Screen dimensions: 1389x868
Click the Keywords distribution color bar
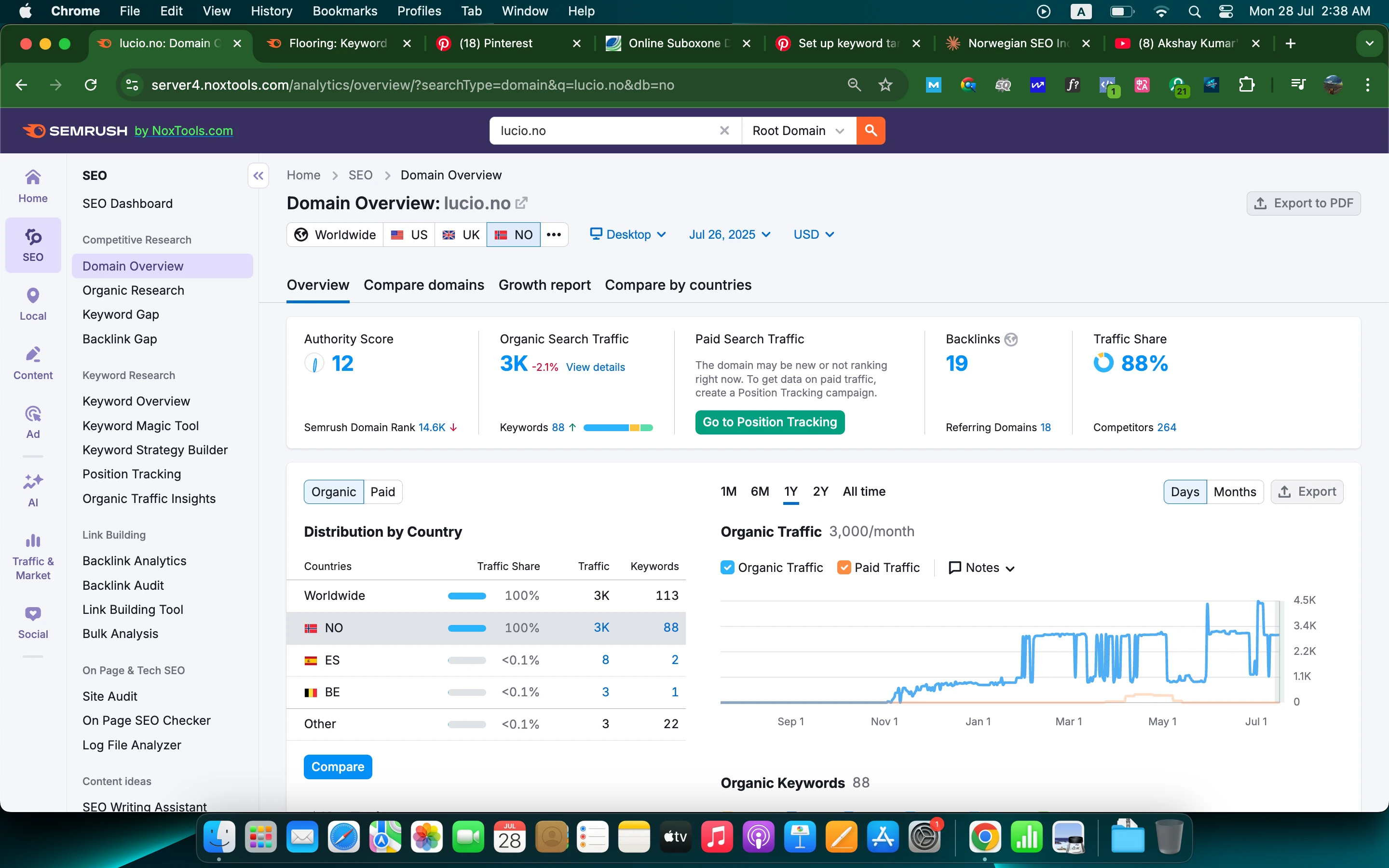click(618, 427)
